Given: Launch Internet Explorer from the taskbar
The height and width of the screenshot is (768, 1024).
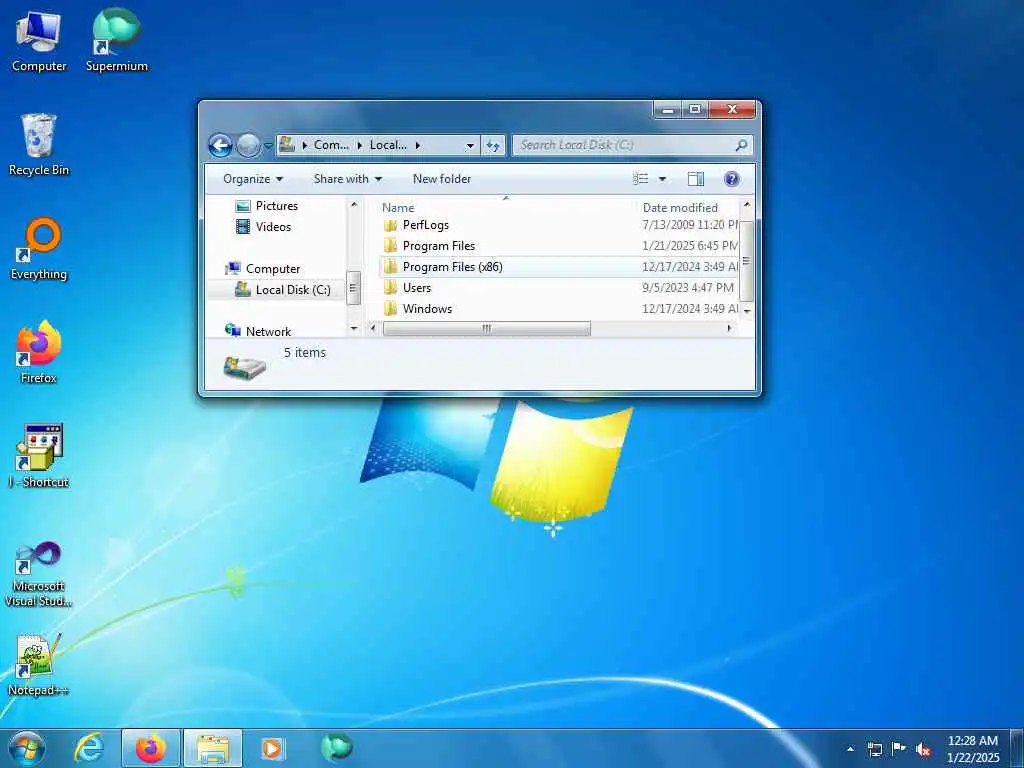Looking at the screenshot, I should coord(89,748).
